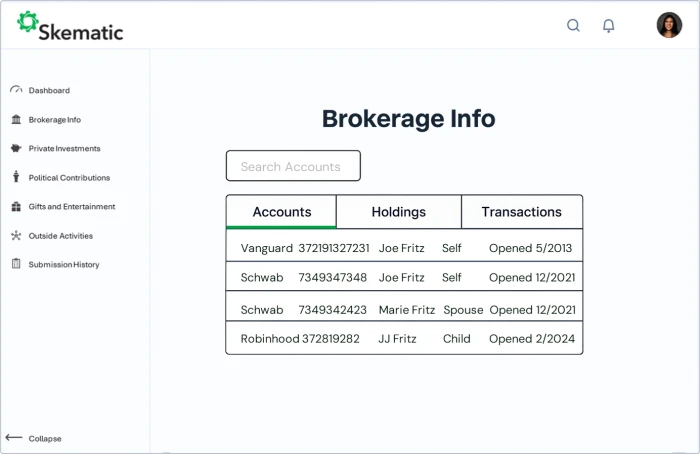The height and width of the screenshot is (454, 700).
Task: Open Submission History sidebar link
Action: click(x=64, y=265)
